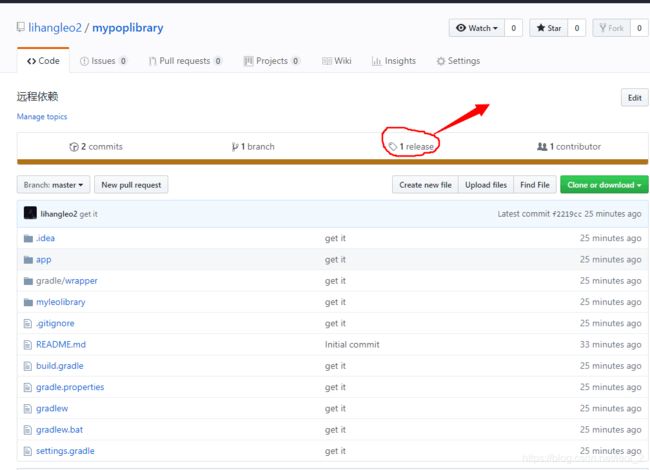View the 1 branch list
Image resolution: width=650 pixels, height=470 pixels.
(x=253, y=147)
